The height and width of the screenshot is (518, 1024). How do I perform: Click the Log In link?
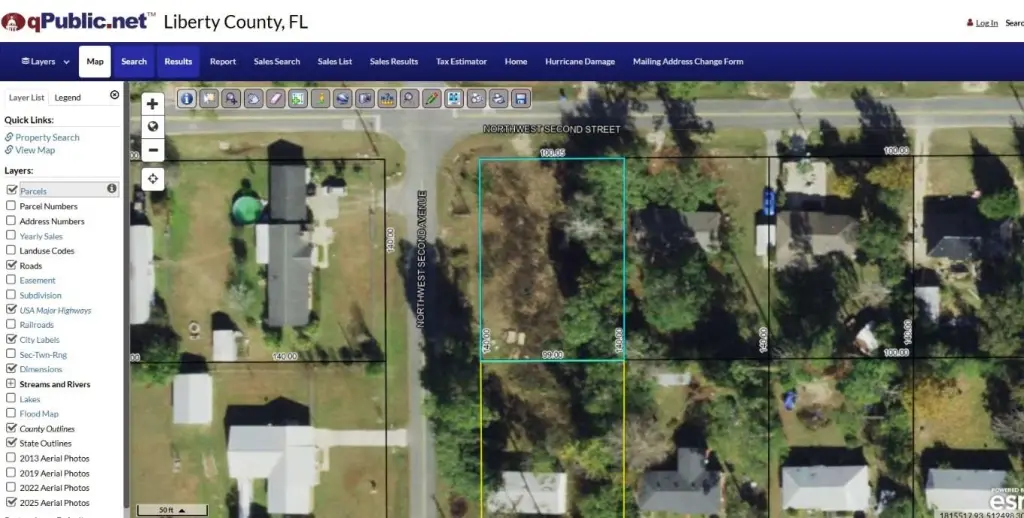(x=986, y=22)
